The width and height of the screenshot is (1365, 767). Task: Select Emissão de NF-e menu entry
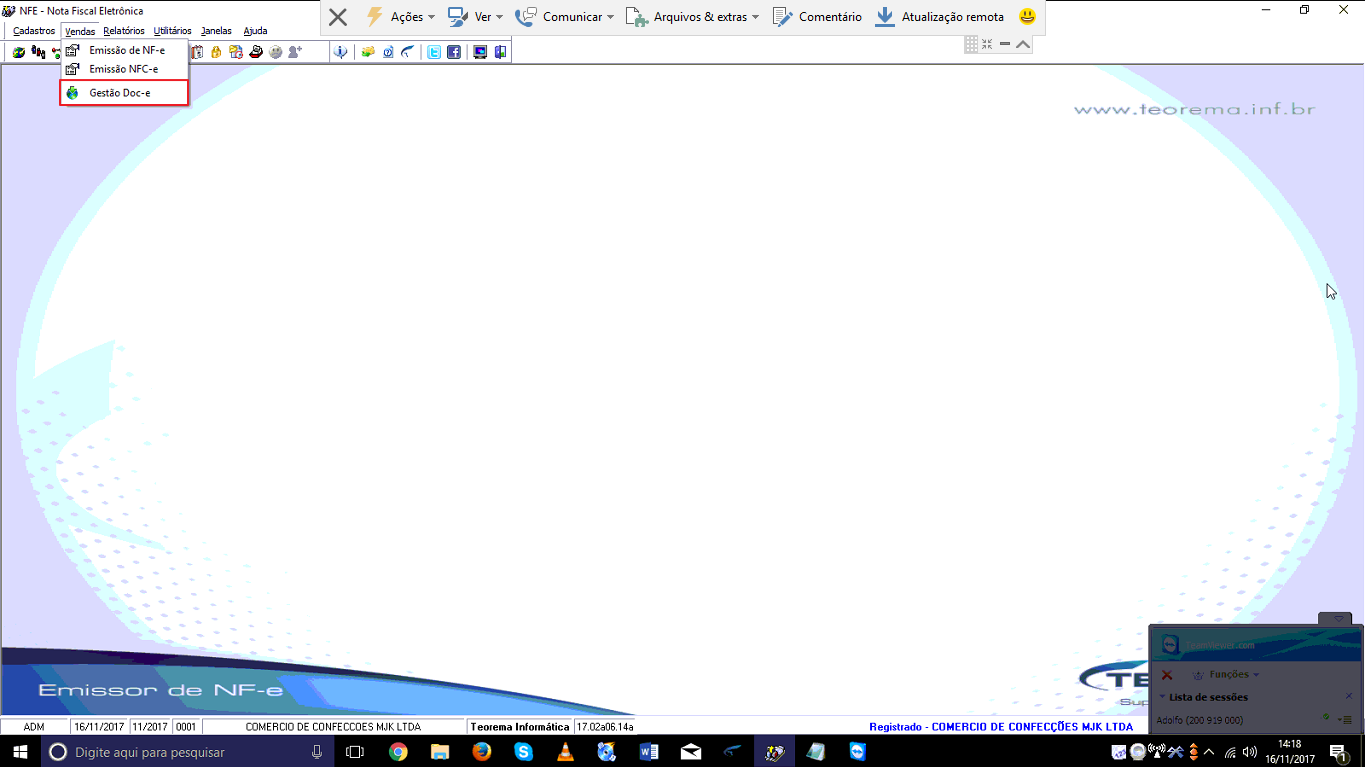click(x=124, y=50)
